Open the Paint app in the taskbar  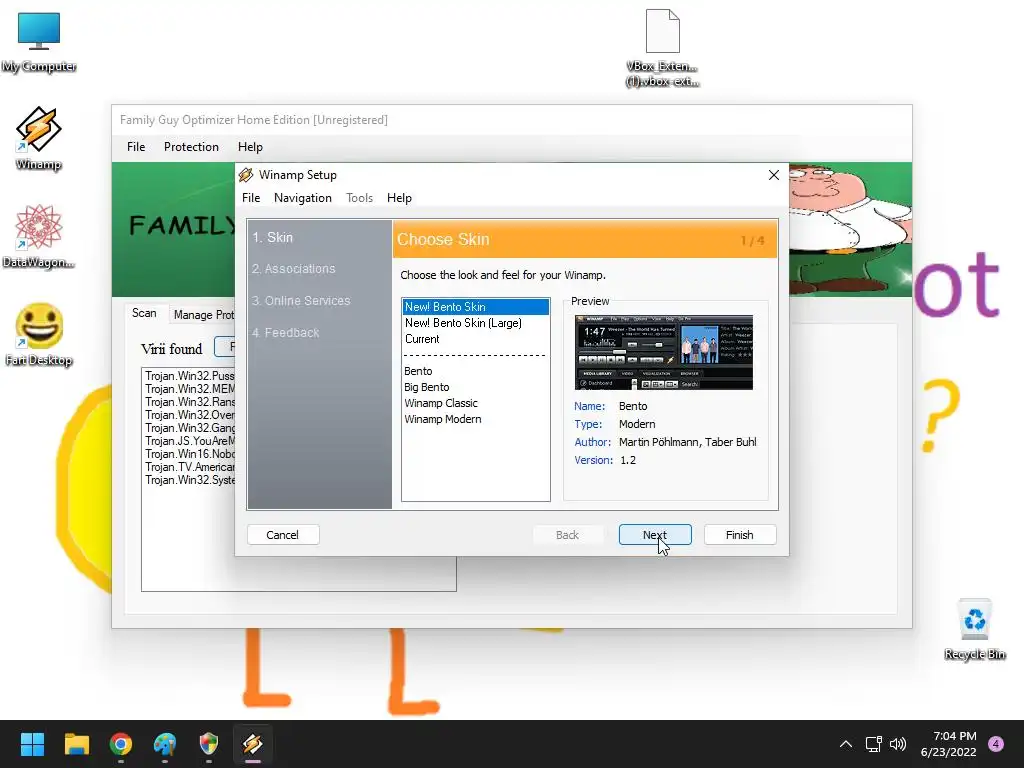[x=165, y=744]
